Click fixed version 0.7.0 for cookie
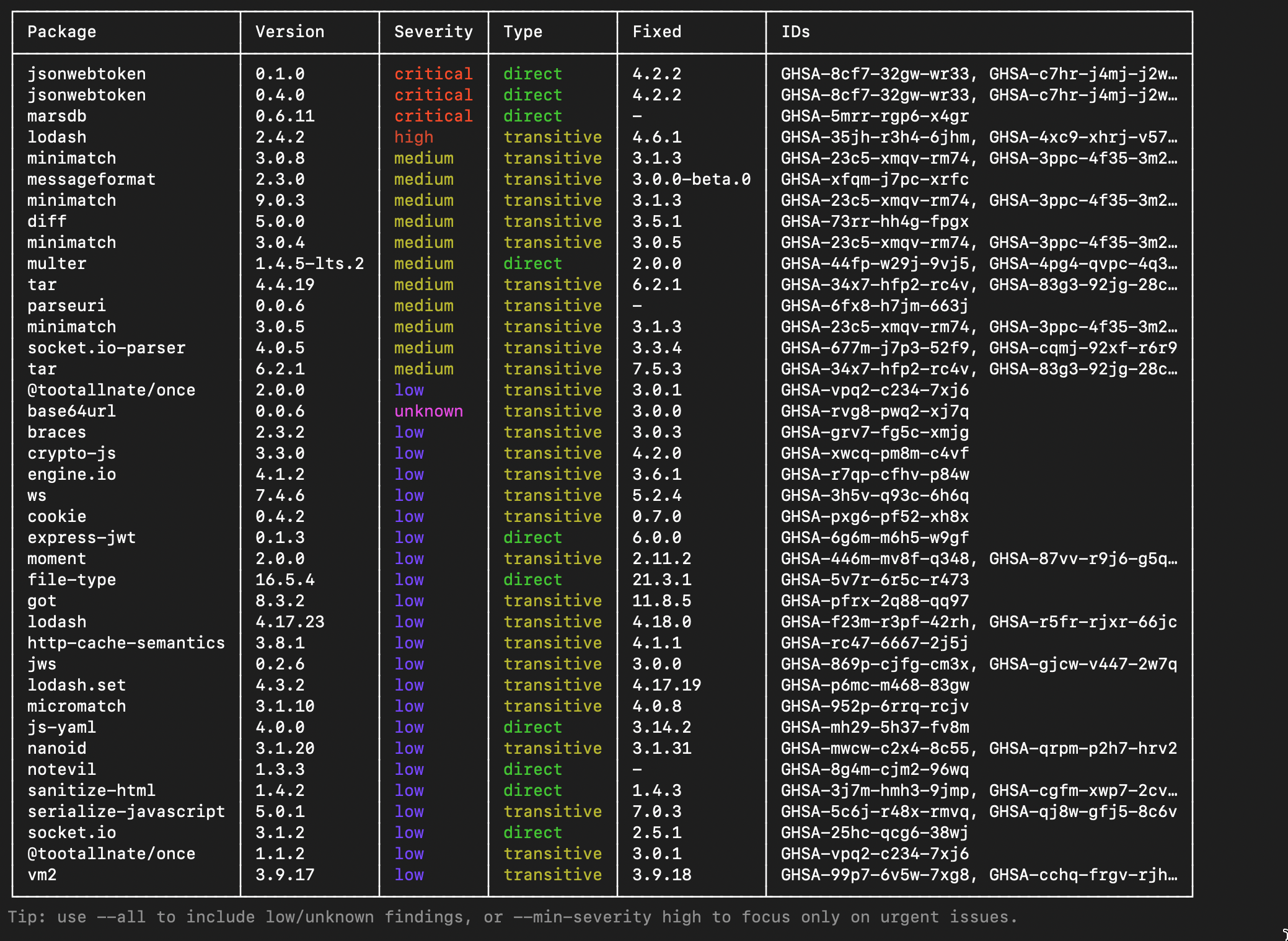 click(x=657, y=516)
